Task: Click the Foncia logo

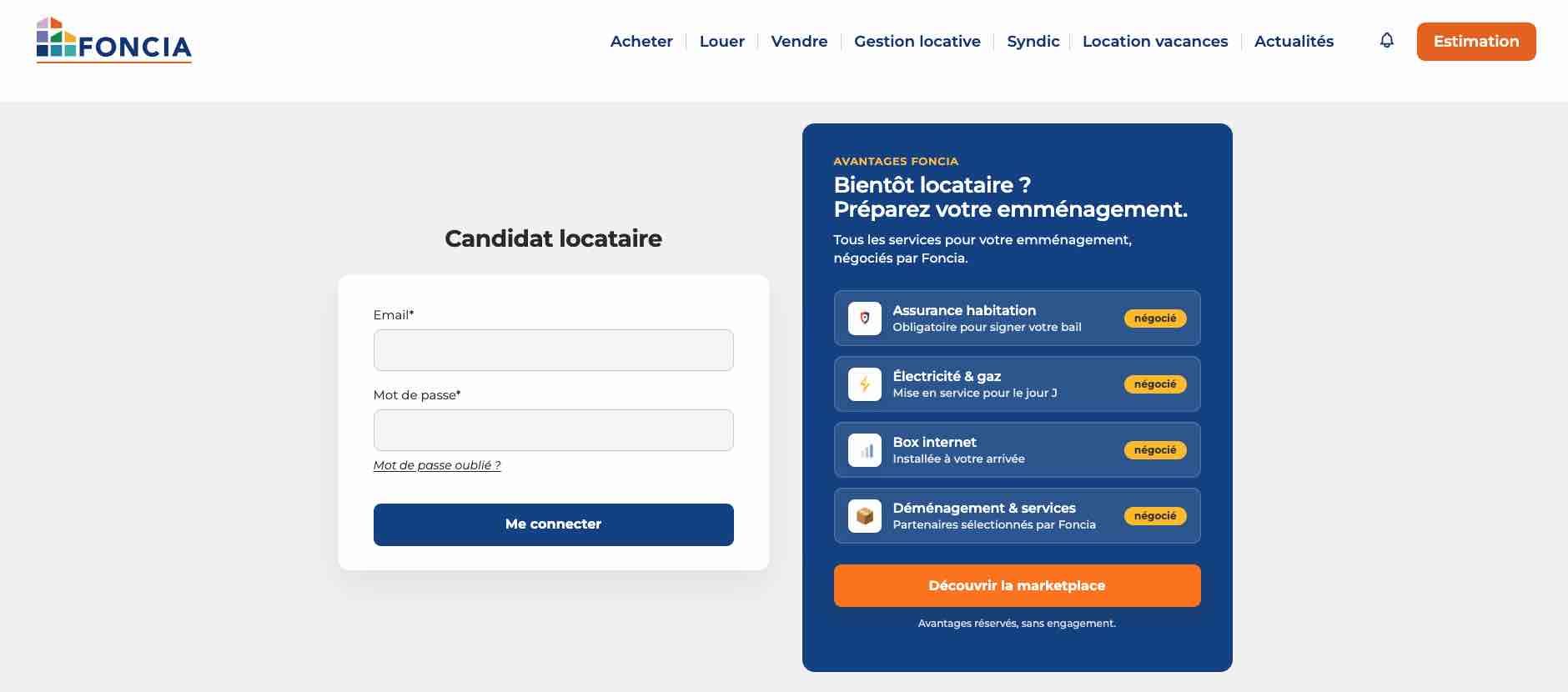Action: click(x=114, y=40)
